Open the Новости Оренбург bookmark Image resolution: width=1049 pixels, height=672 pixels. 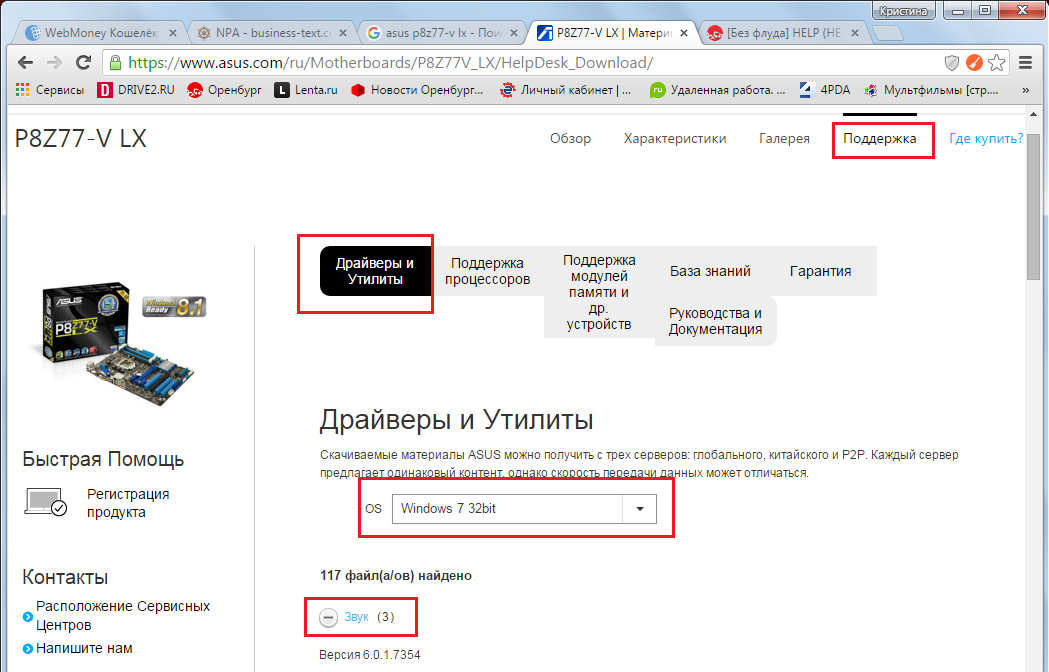pyautogui.click(x=417, y=90)
